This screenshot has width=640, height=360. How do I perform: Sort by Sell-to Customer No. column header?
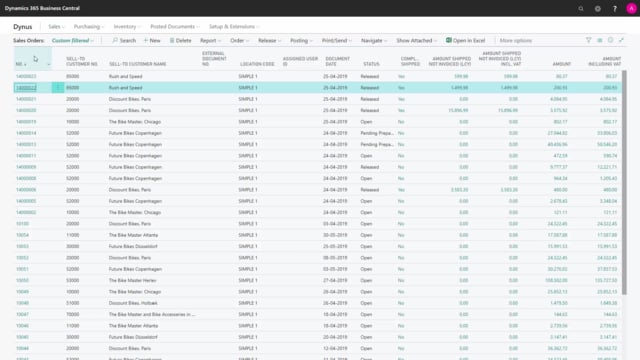(x=82, y=61)
